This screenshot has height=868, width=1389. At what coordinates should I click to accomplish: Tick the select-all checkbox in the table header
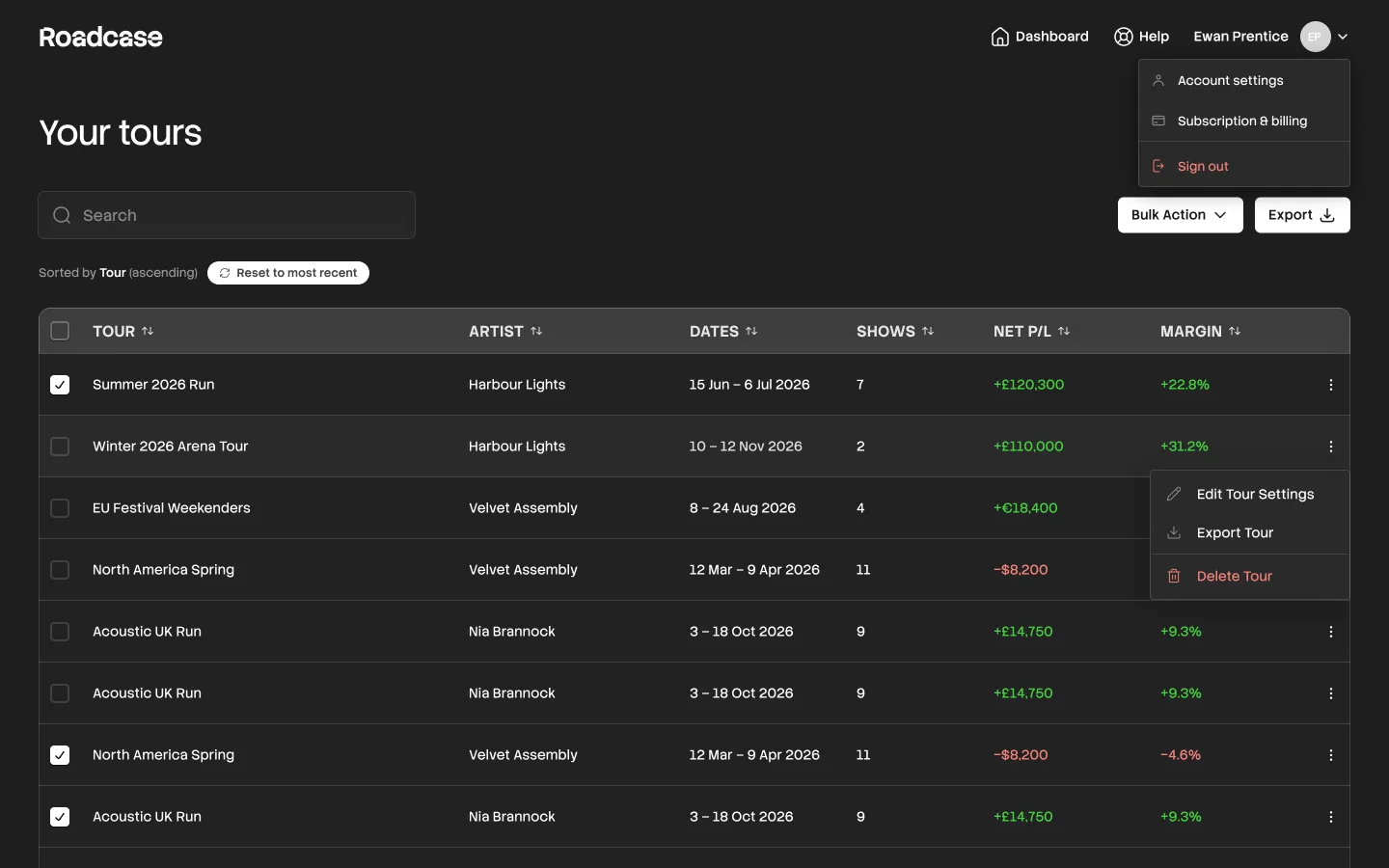click(60, 331)
